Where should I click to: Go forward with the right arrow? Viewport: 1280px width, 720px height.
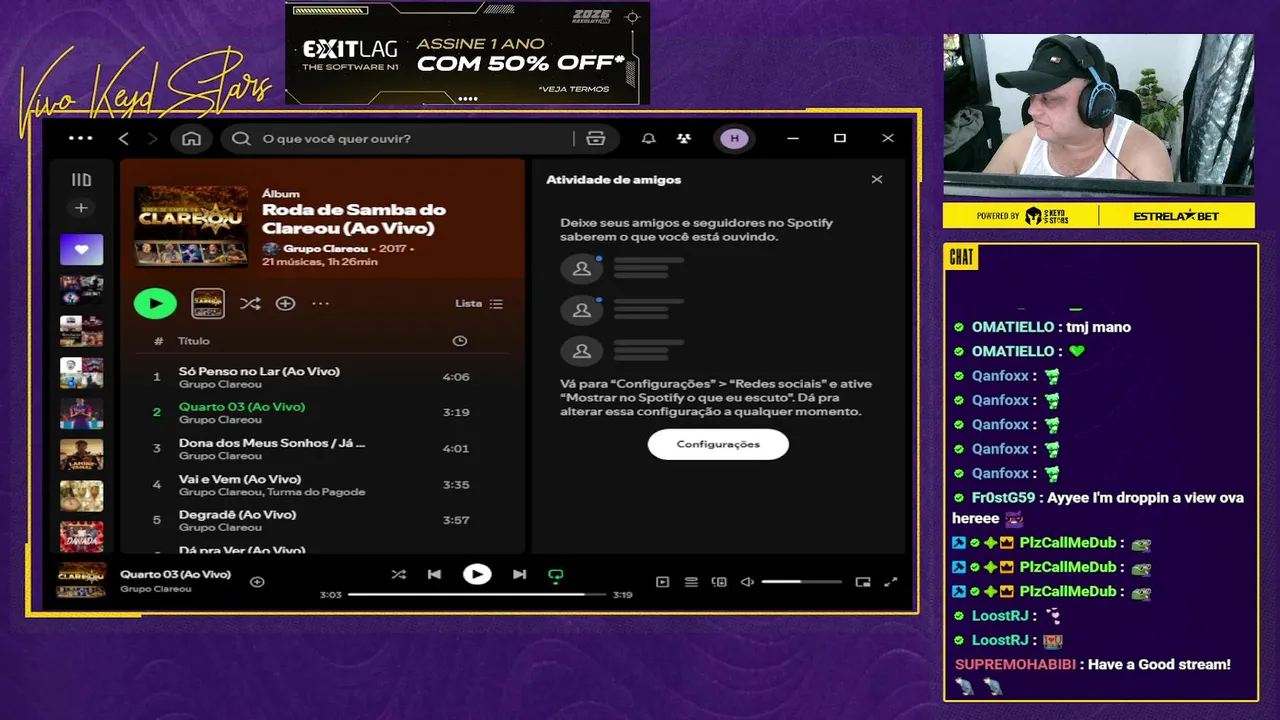(x=153, y=139)
